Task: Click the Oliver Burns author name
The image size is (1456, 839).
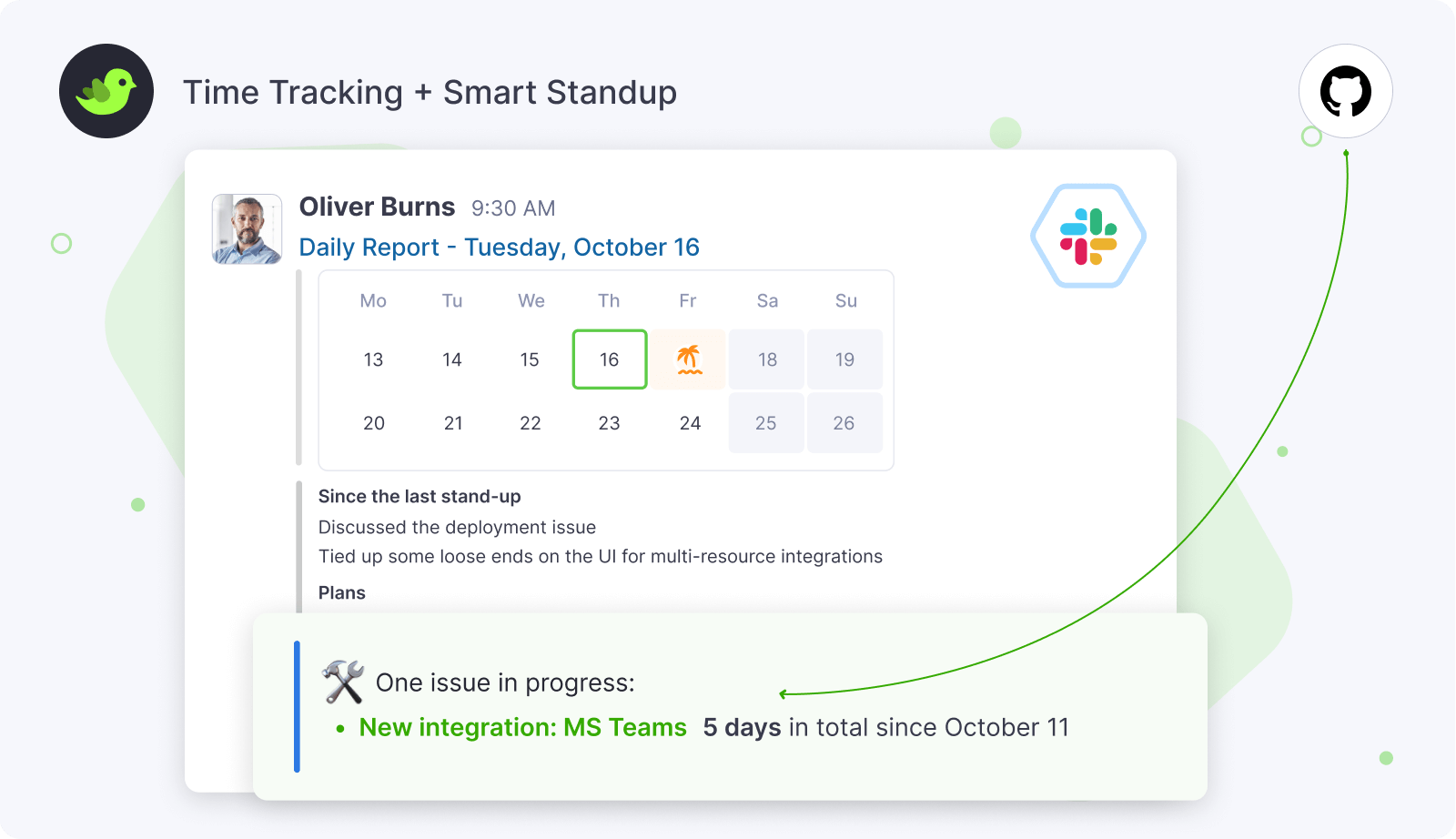Action: click(x=377, y=207)
